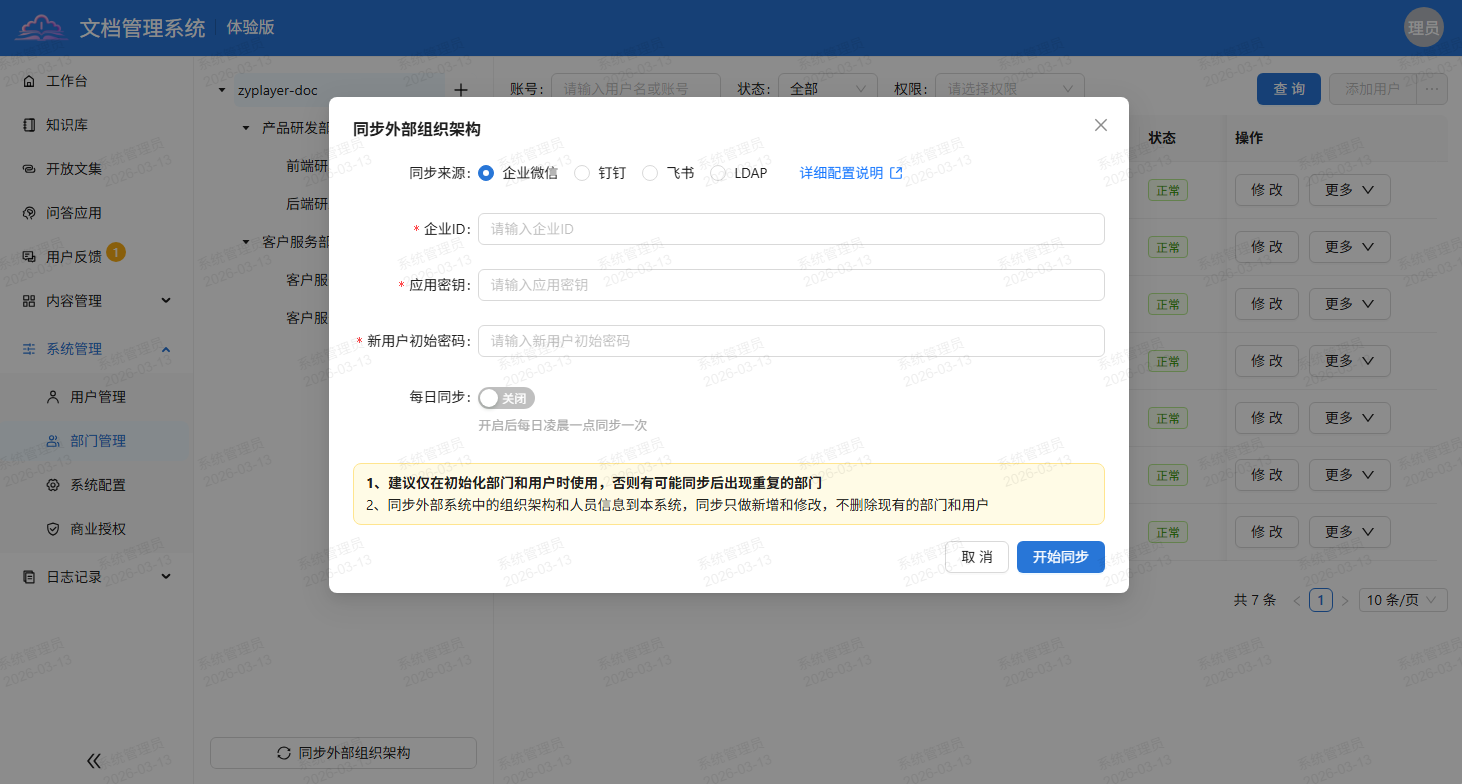Open the 10条/页 page size dropdown

[1404, 600]
